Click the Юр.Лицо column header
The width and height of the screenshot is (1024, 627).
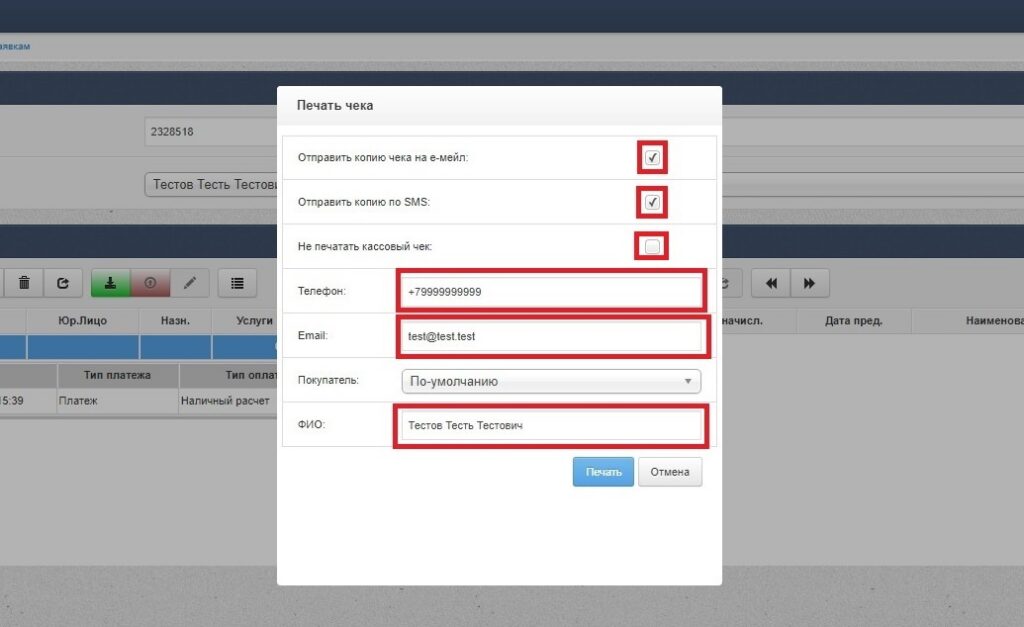(82, 321)
